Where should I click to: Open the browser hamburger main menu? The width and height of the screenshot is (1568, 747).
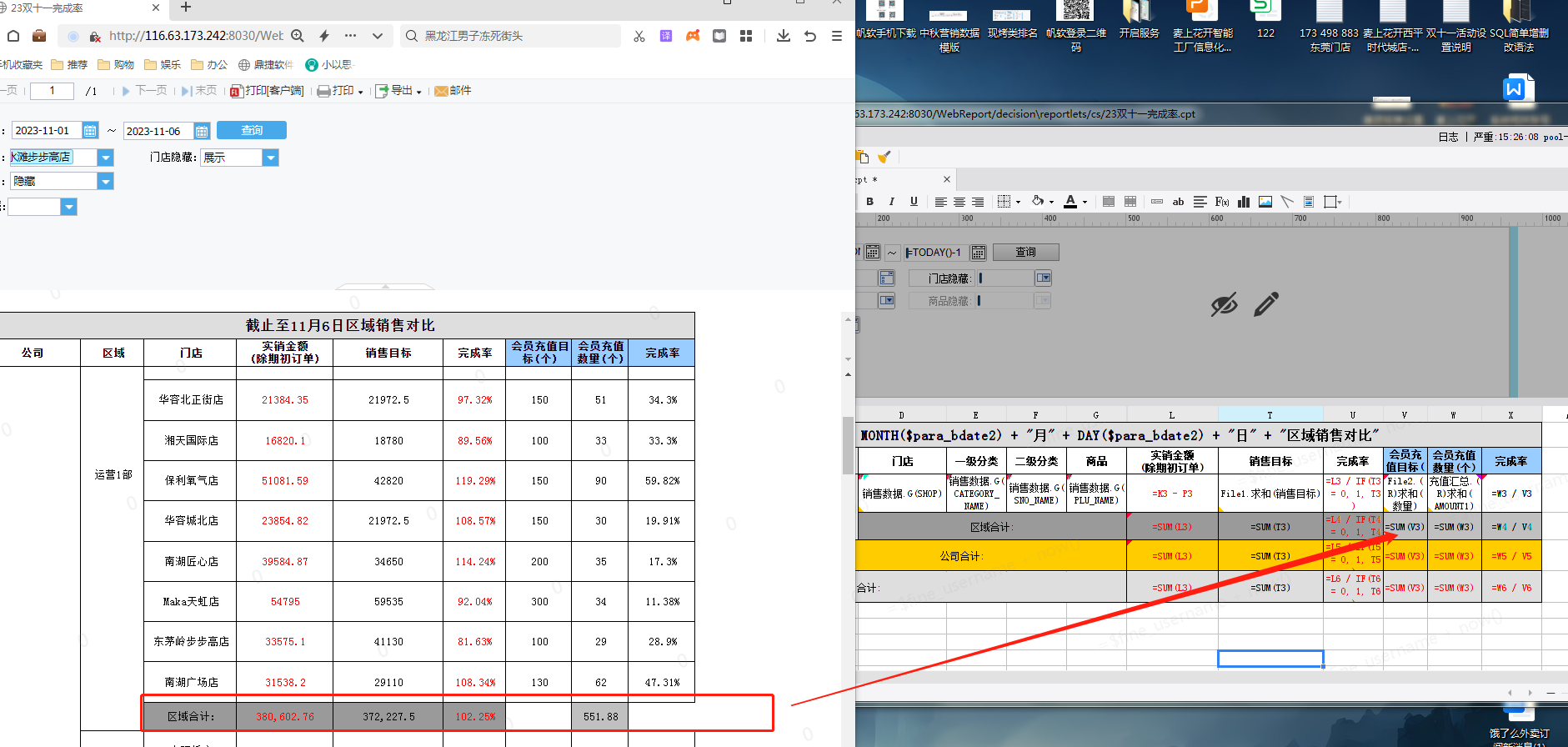pyautogui.click(x=837, y=36)
